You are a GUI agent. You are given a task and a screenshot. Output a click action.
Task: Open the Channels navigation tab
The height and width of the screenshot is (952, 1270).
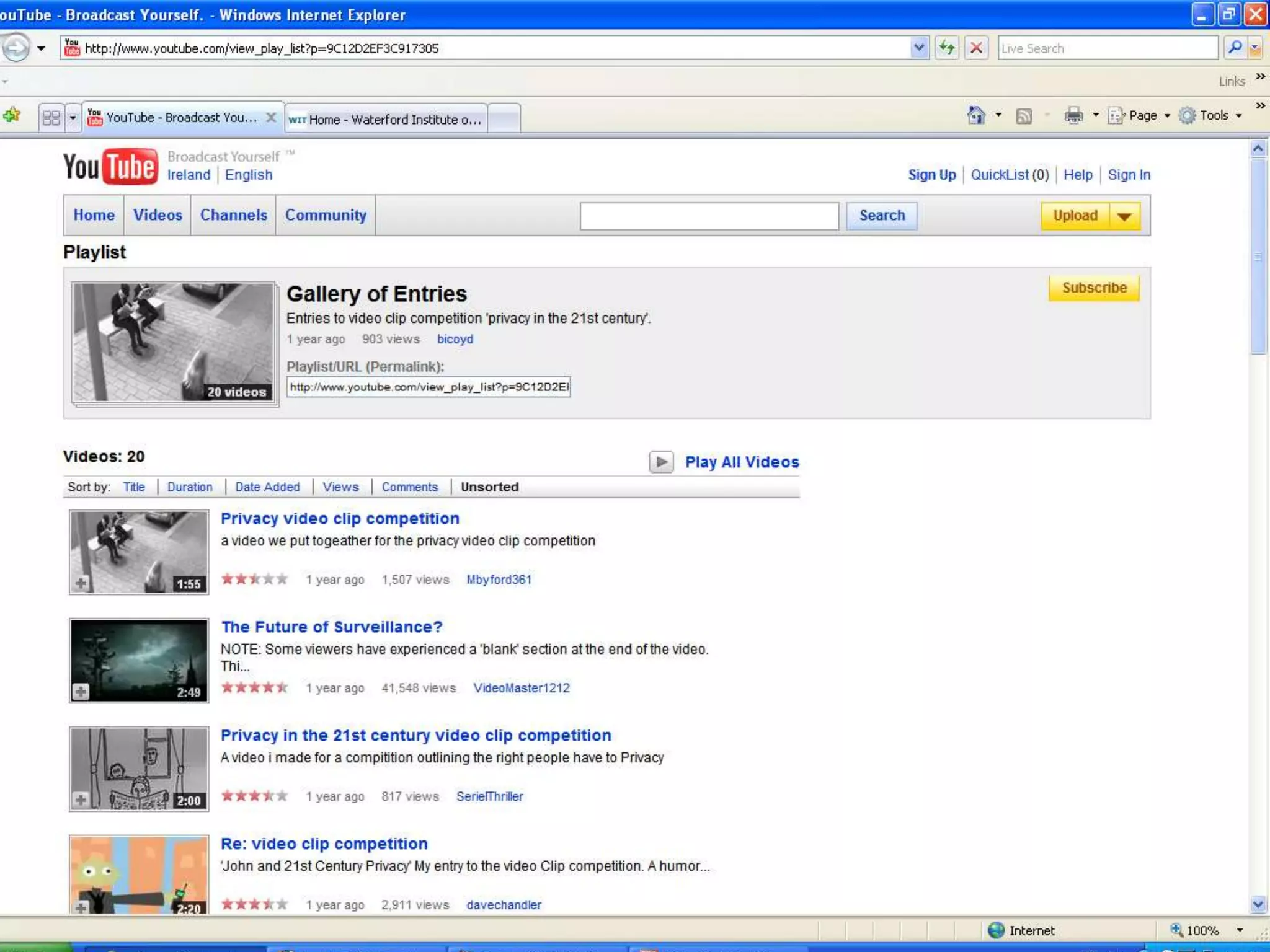pyautogui.click(x=233, y=215)
